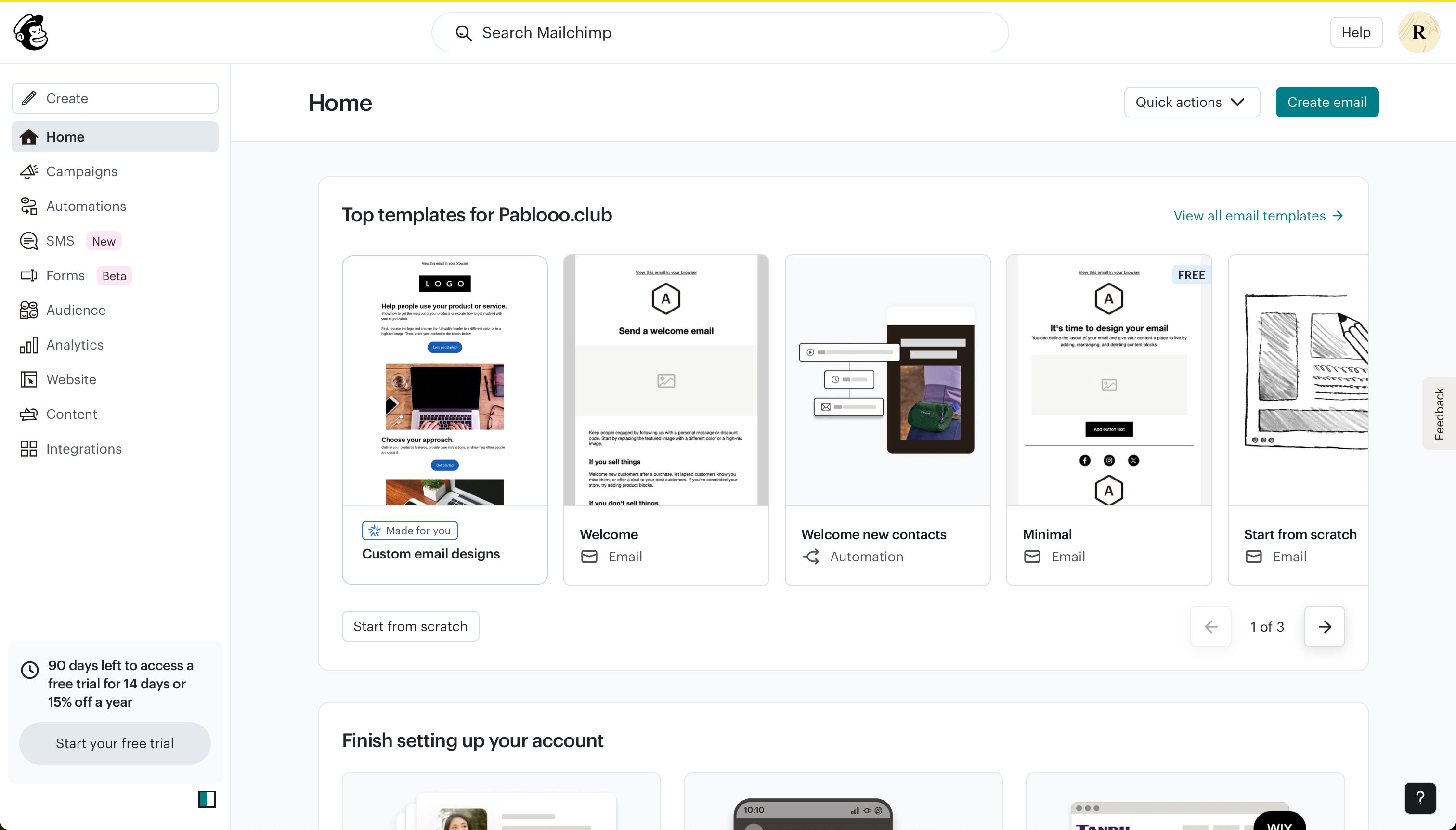Open the Feedback side tab

[x=1439, y=413]
